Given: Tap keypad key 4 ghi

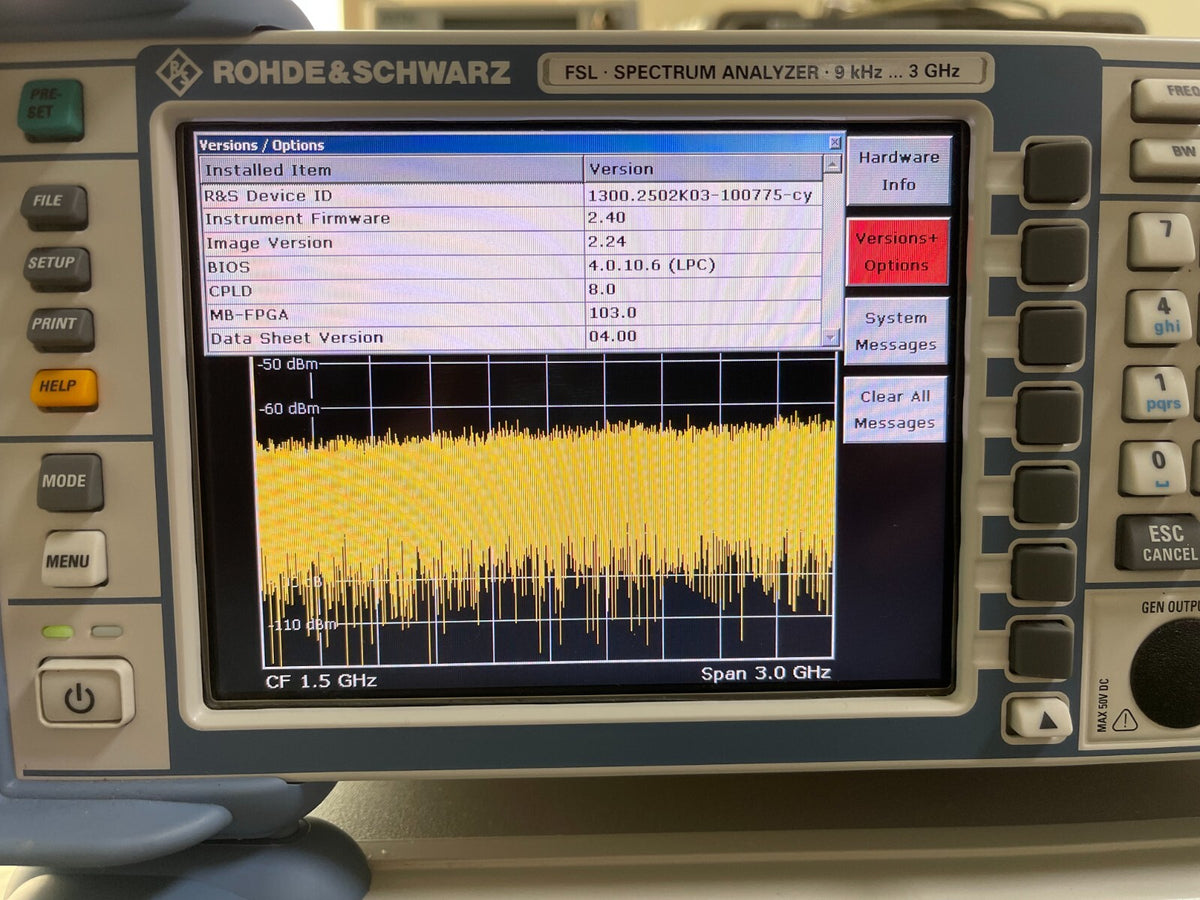Looking at the screenshot, I should pyautogui.click(x=1158, y=316).
